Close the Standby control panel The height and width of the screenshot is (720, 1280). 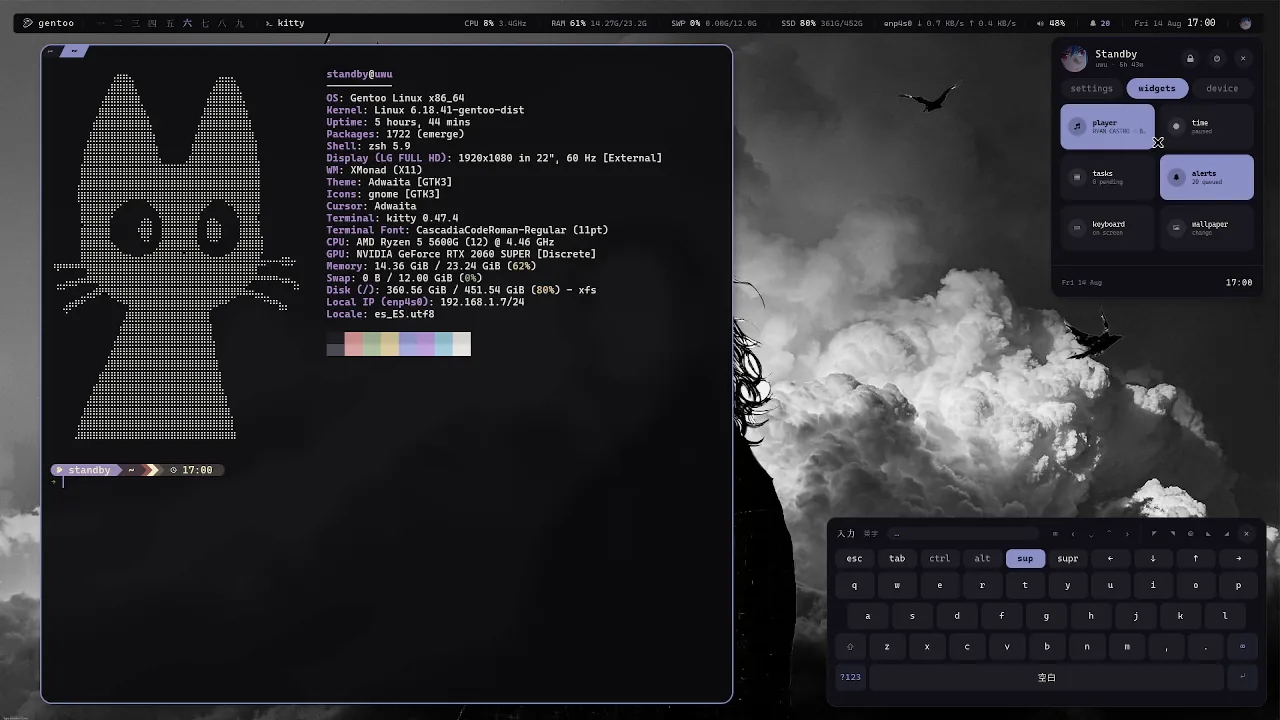point(1243,59)
